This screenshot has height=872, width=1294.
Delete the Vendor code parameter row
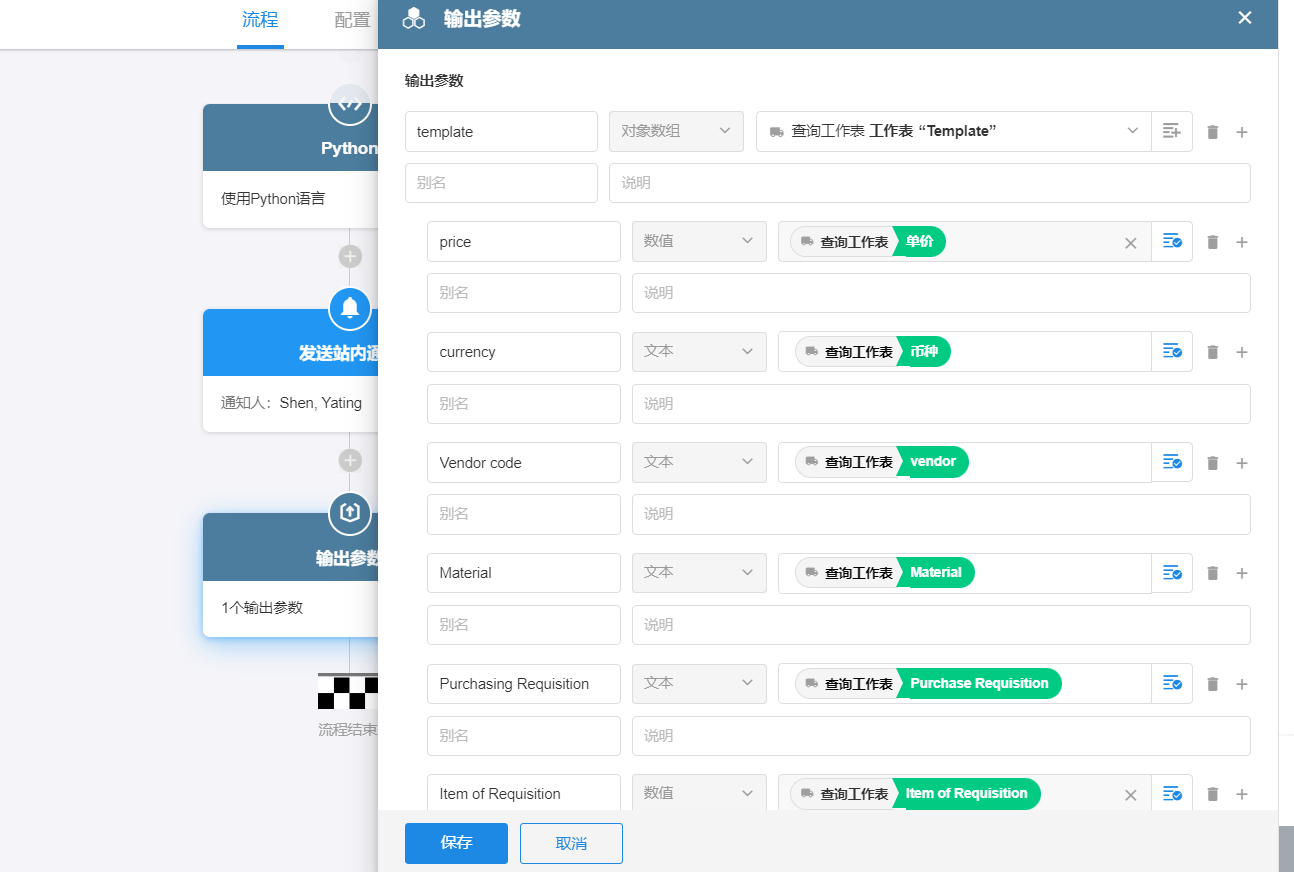pyautogui.click(x=1213, y=463)
